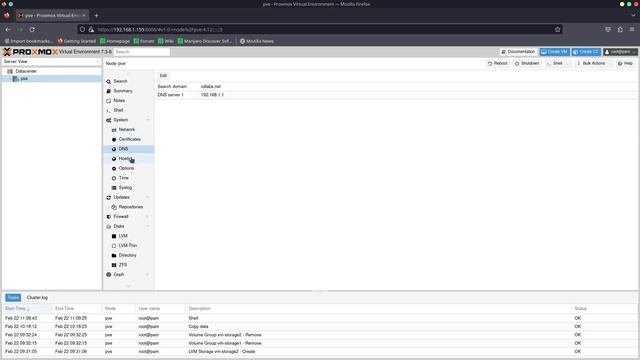640x360 pixels.
Task: Open the Help button
Action: click(625, 64)
